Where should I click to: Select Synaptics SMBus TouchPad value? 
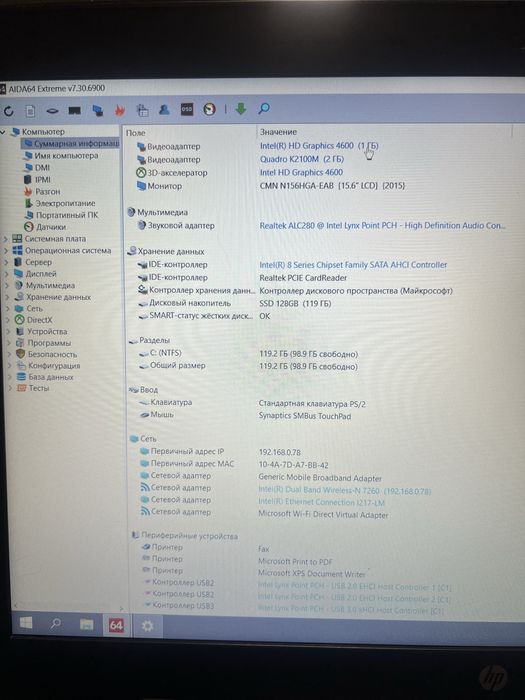click(x=304, y=416)
